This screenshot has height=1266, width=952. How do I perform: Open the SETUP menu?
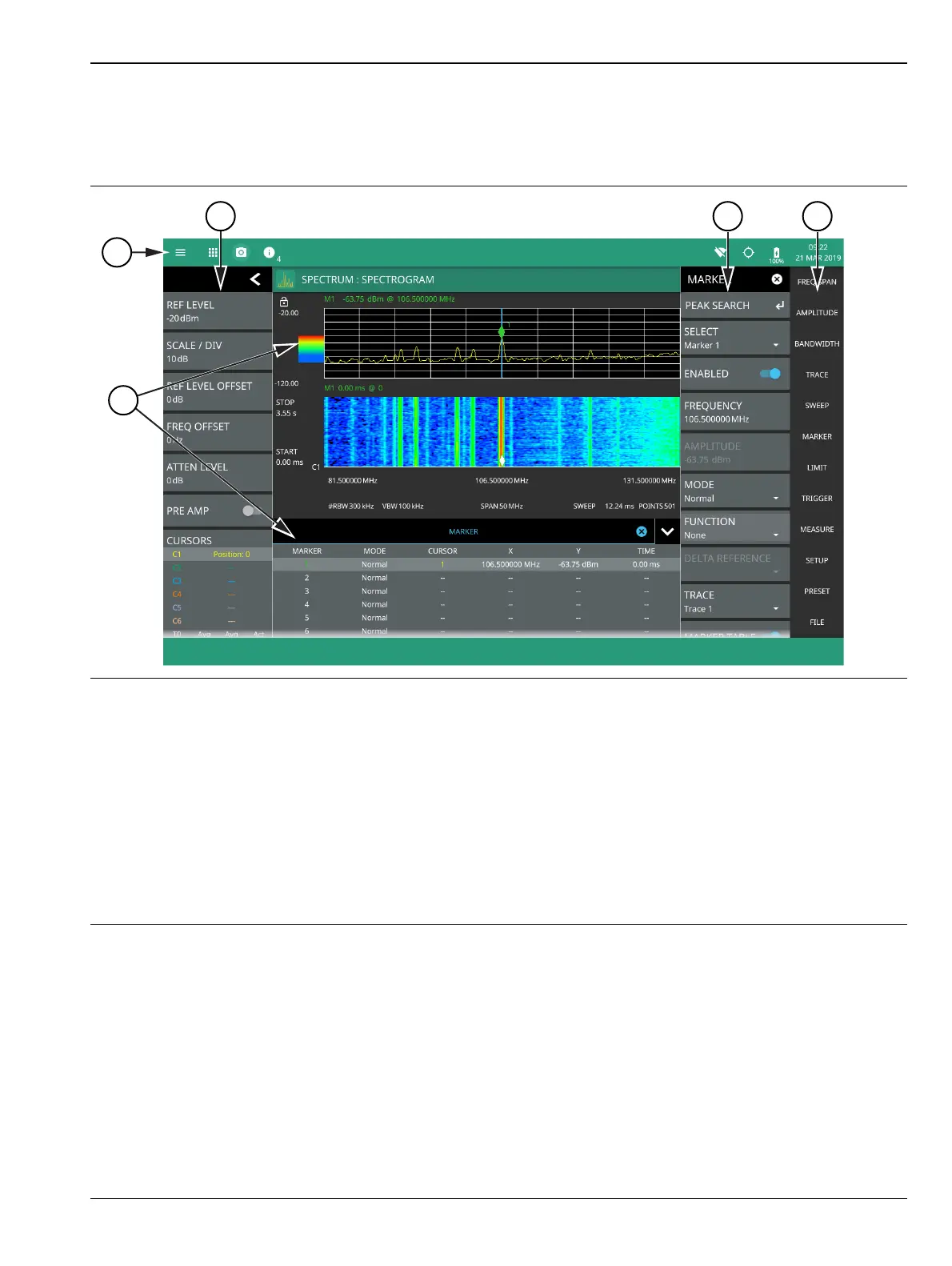pos(817,560)
